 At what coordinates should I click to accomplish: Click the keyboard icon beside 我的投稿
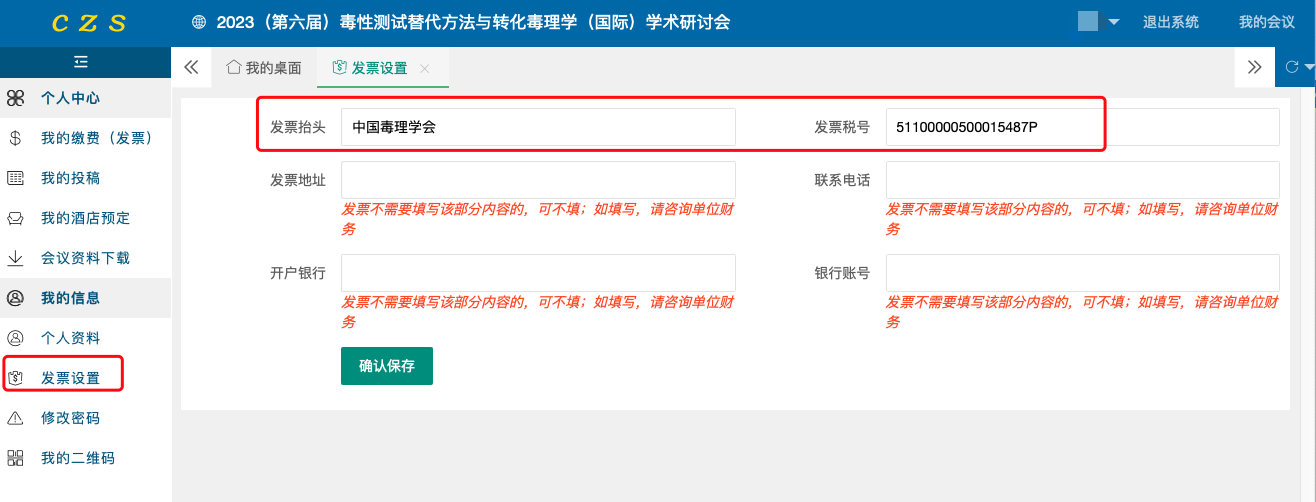[x=15, y=178]
